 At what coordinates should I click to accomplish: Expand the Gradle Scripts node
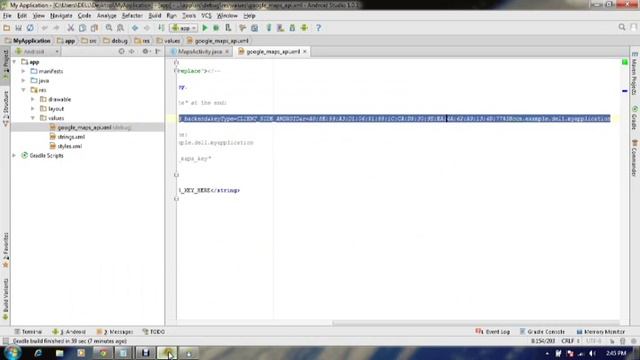[x=15, y=156]
